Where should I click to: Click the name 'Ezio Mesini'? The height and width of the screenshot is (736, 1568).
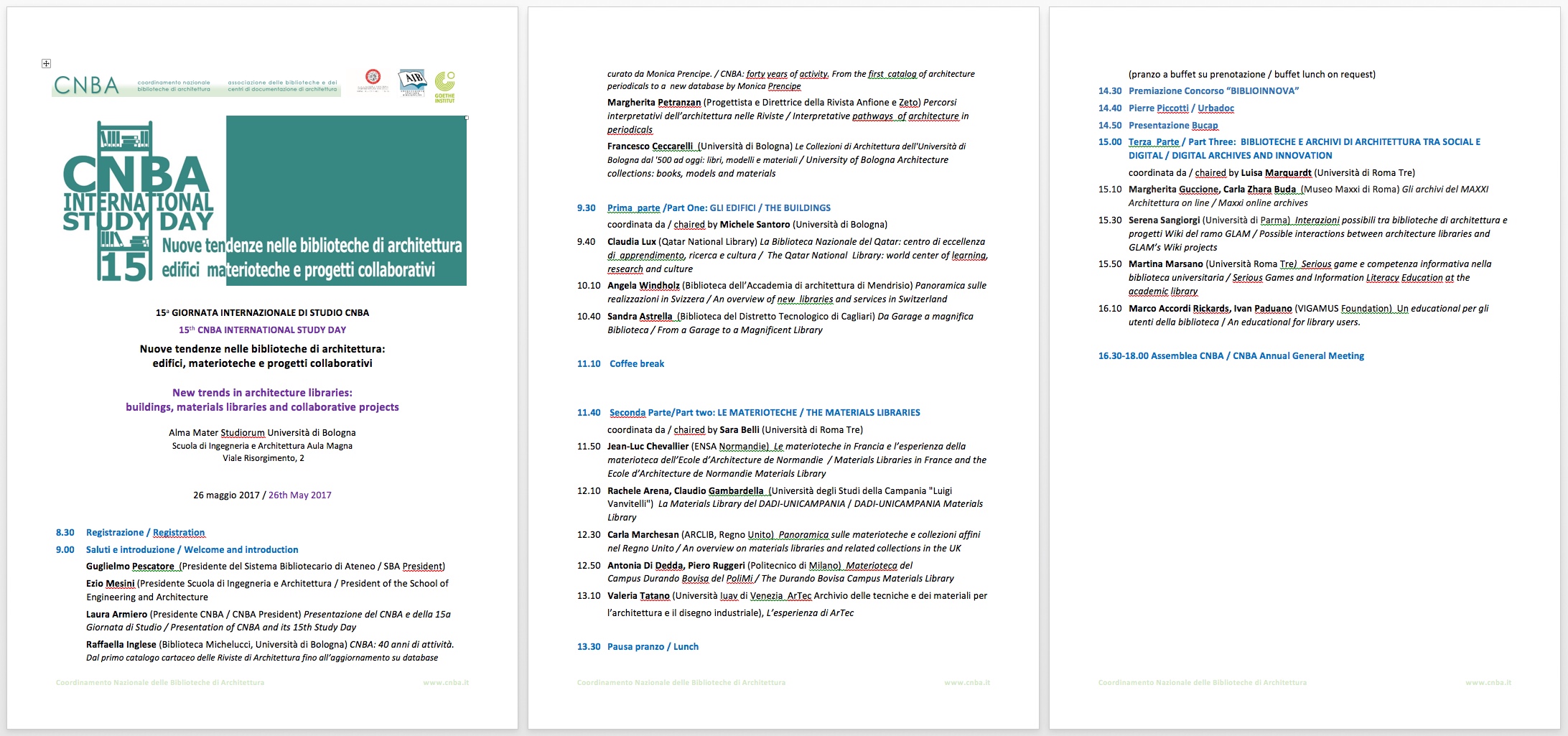110,584
